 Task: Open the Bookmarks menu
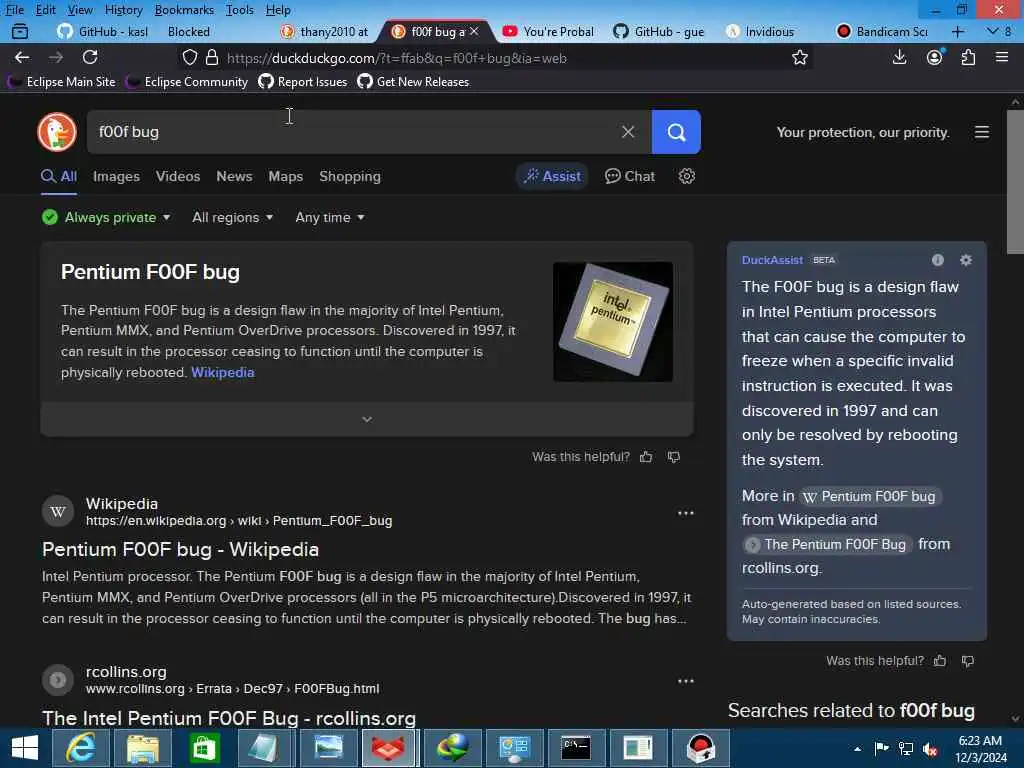[184, 10]
